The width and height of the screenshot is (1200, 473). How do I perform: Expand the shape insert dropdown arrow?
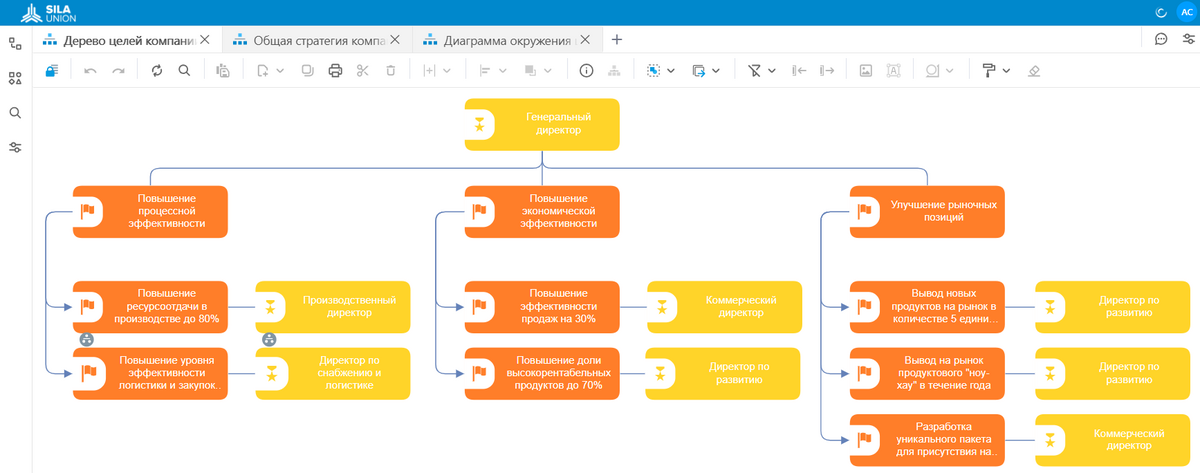[950, 70]
